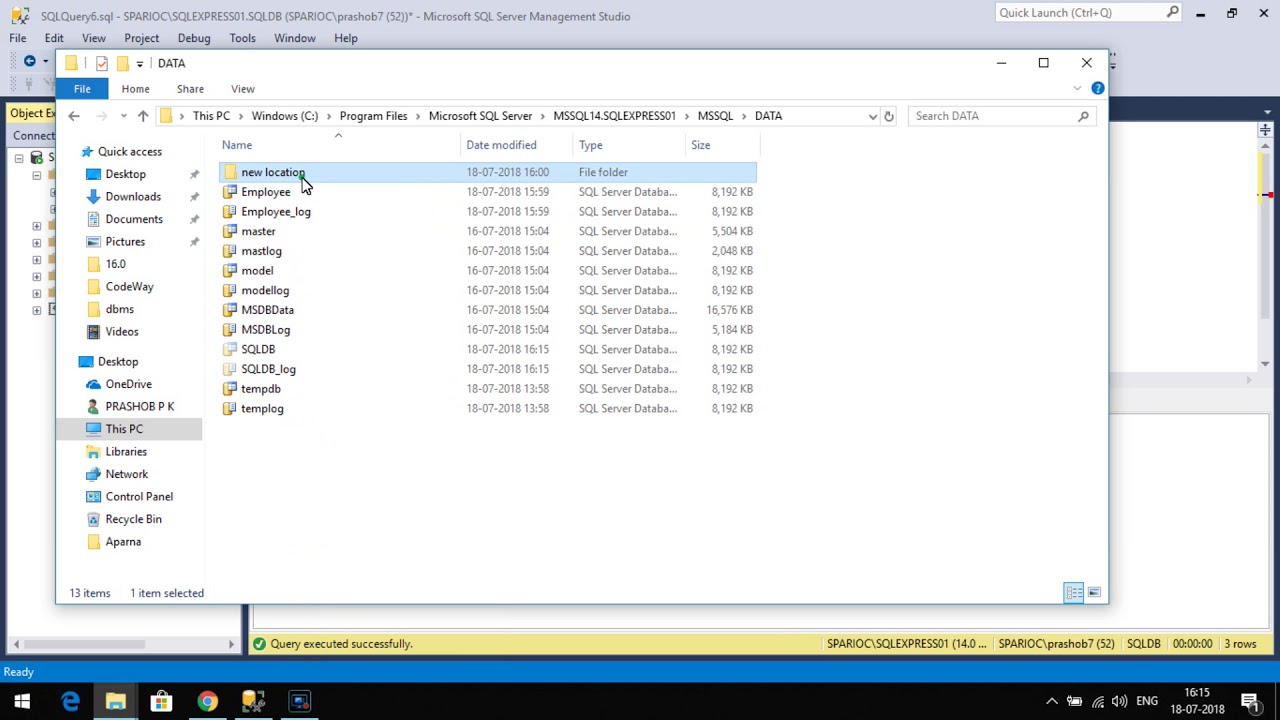This screenshot has width=1280, height=720.
Task: Open the File ribbon tab in Explorer
Action: point(82,89)
